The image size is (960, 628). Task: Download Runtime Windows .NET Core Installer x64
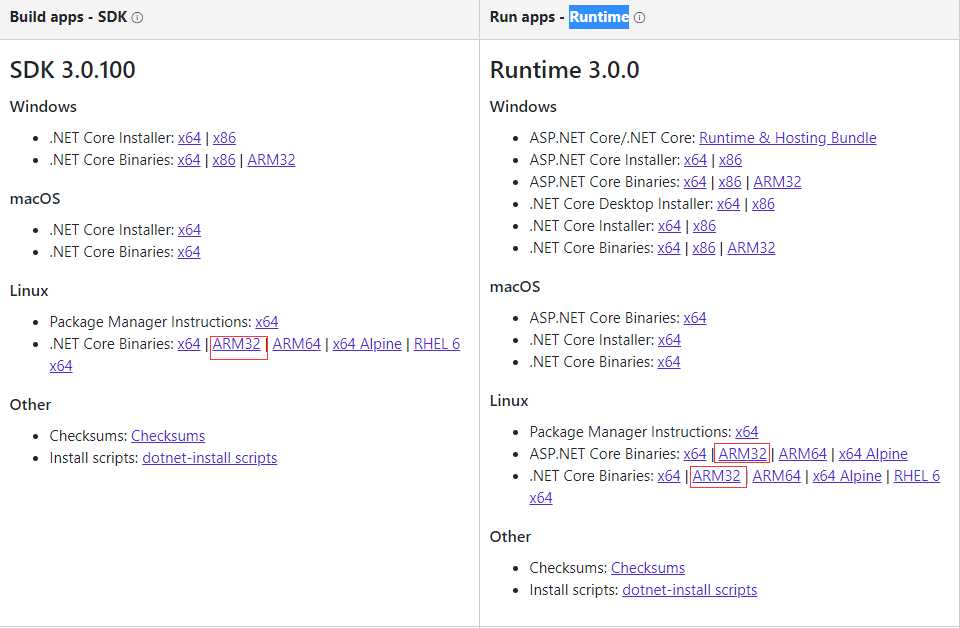coord(669,226)
